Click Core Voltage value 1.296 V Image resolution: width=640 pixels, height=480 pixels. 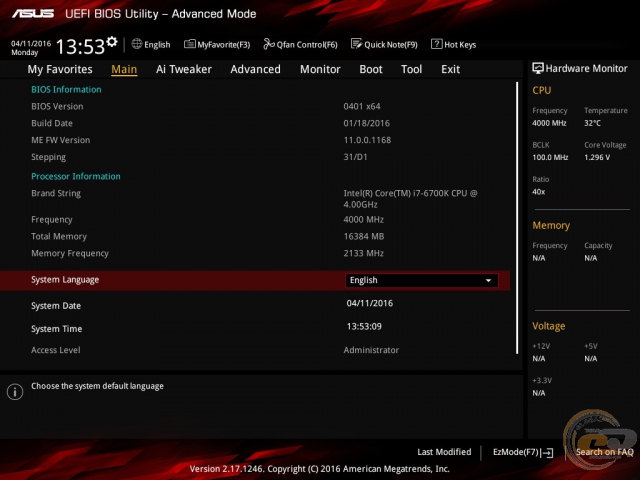point(597,157)
